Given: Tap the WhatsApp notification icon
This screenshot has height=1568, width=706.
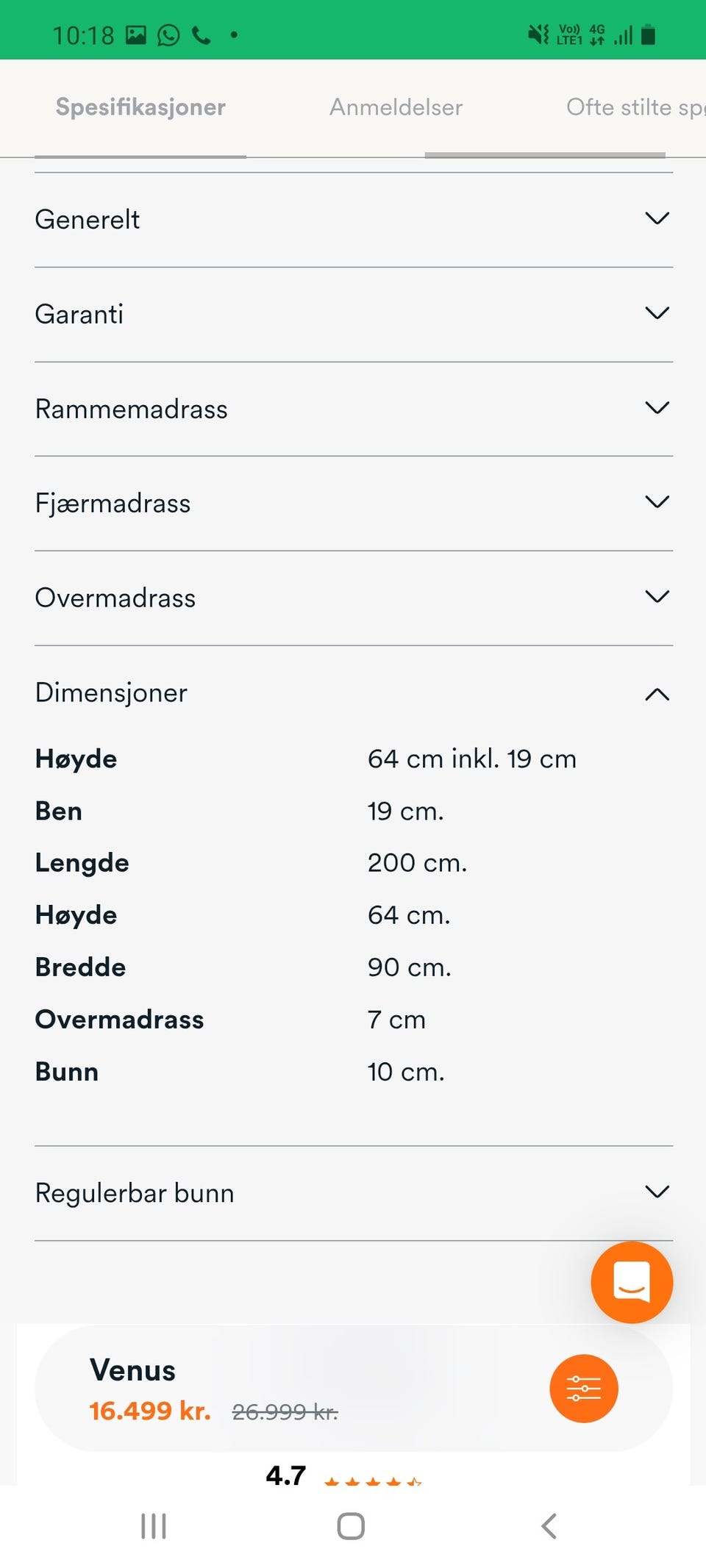Looking at the screenshot, I should point(168,35).
